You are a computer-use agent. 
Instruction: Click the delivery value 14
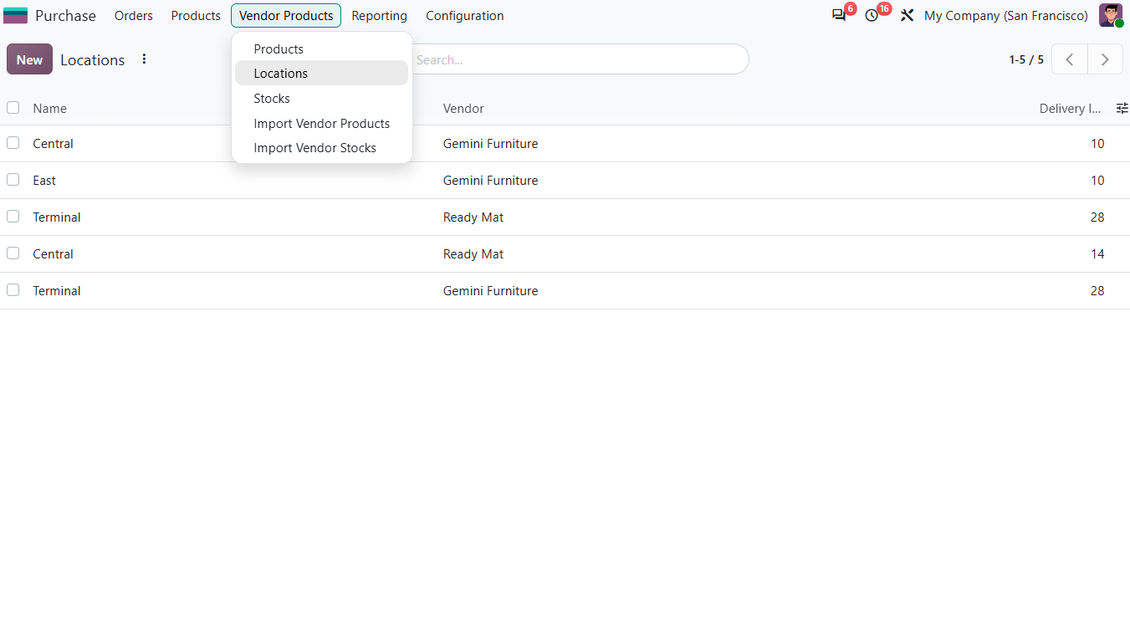(1097, 254)
